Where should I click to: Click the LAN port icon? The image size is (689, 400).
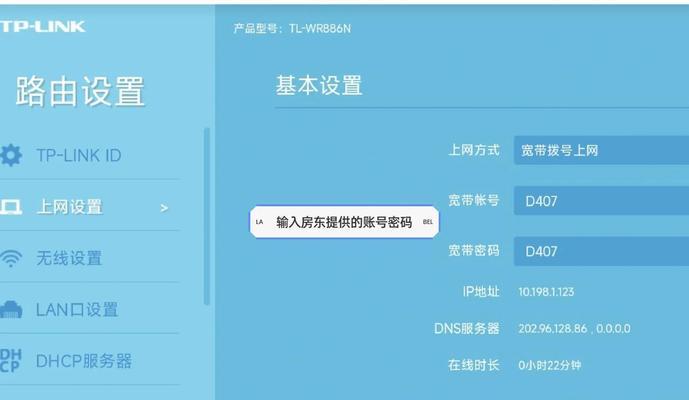click(11, 309)
